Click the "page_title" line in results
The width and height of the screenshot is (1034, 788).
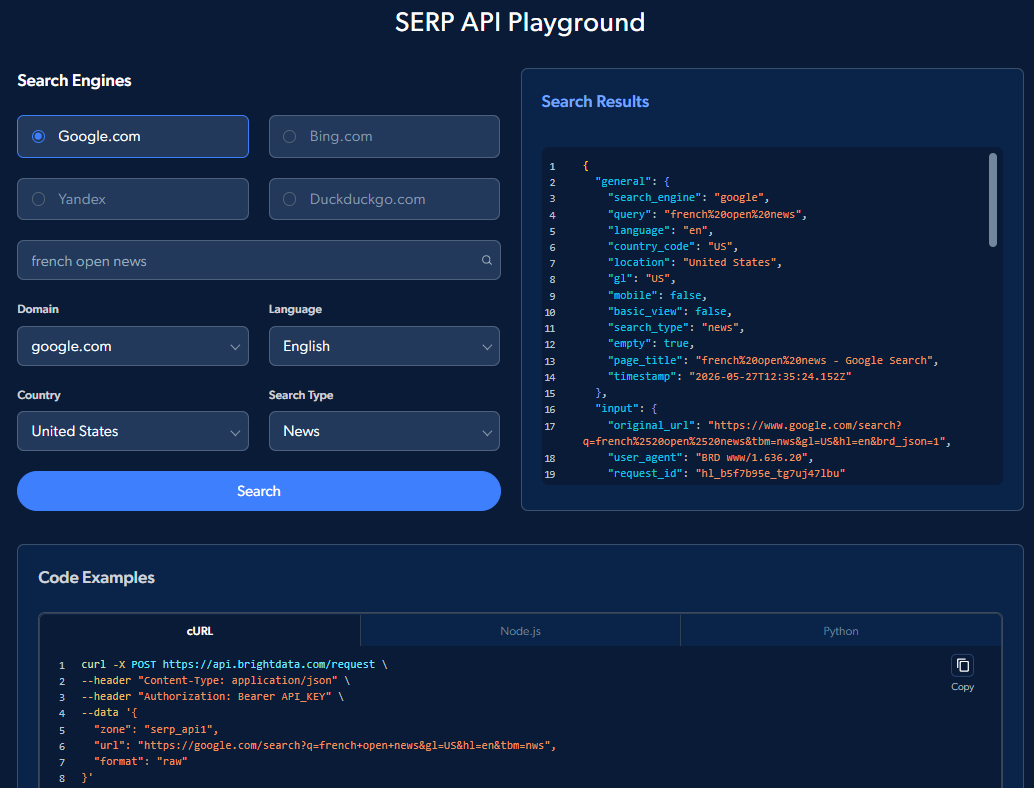point(773,361)
